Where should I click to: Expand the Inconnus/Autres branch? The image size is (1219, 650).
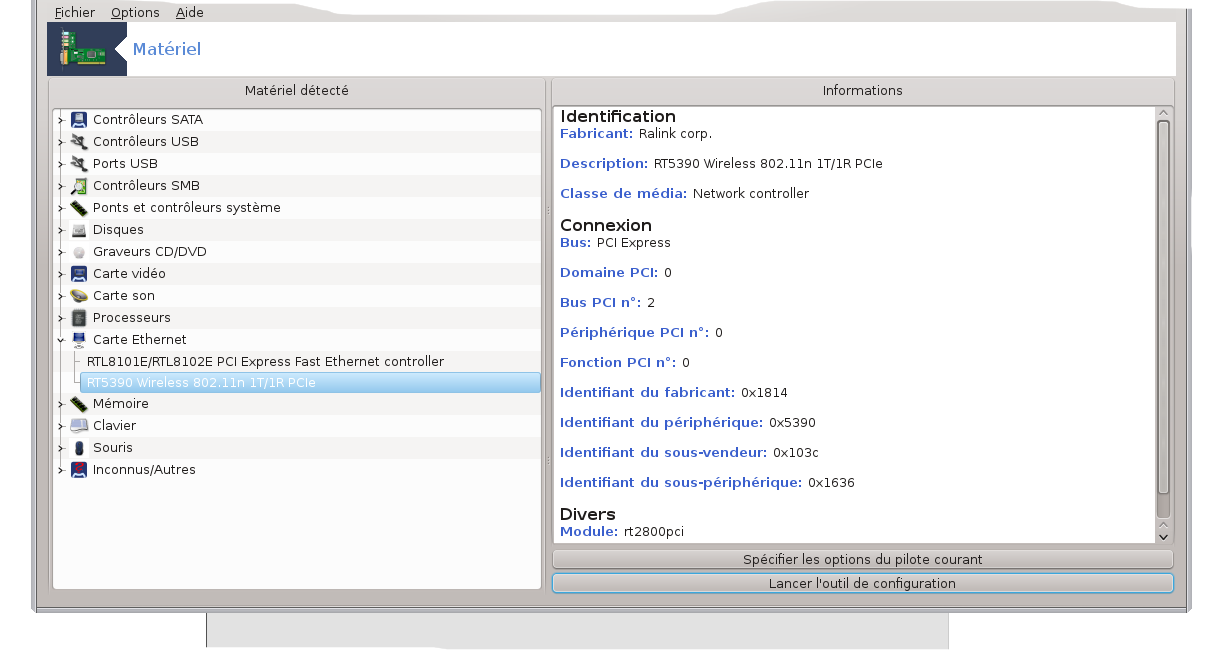point(61,470)
